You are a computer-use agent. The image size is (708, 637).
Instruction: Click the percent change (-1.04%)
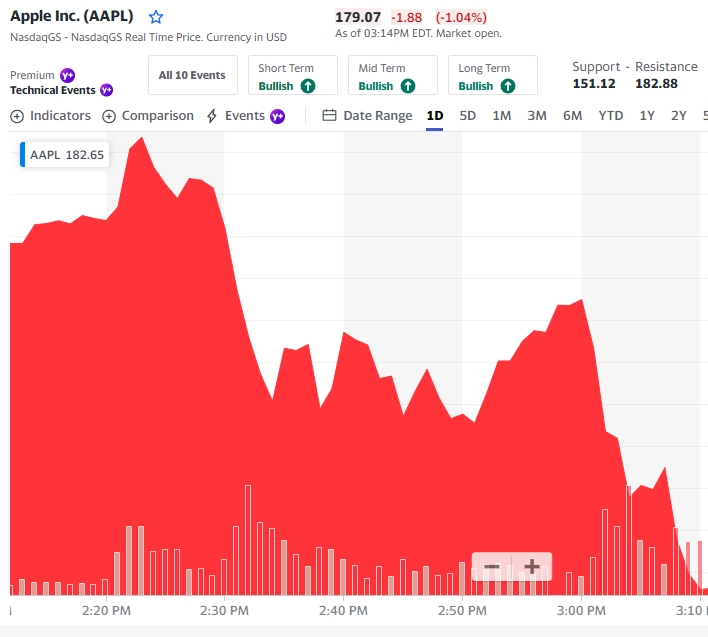tap(461, 18)
